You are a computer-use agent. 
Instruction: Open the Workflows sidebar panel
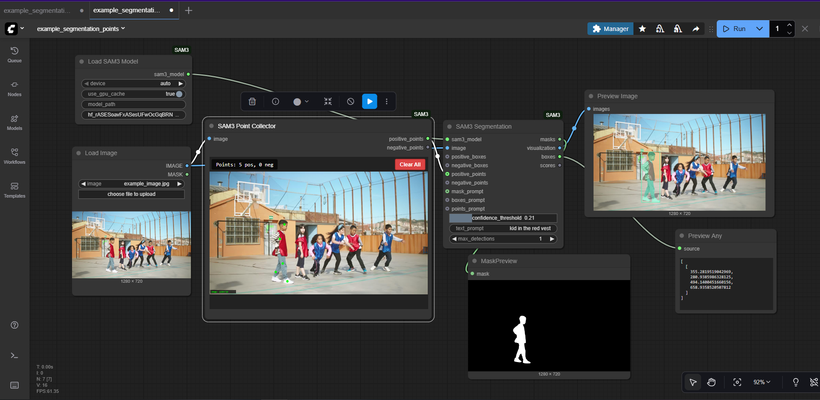tap(14, 156)
